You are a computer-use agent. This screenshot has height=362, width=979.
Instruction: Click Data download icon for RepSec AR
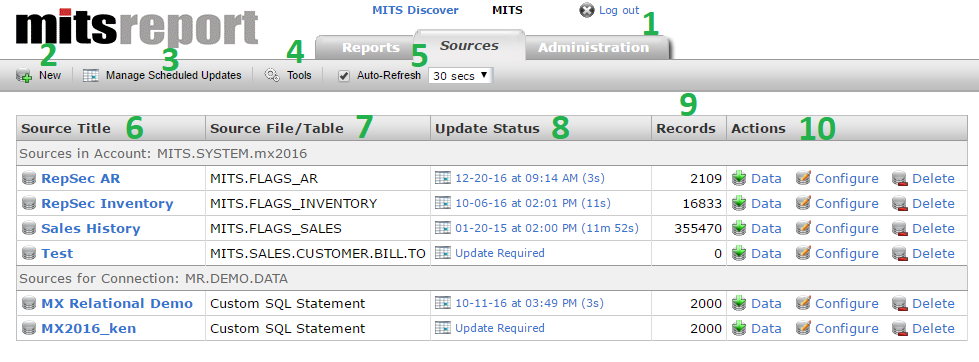pos(739,179)
